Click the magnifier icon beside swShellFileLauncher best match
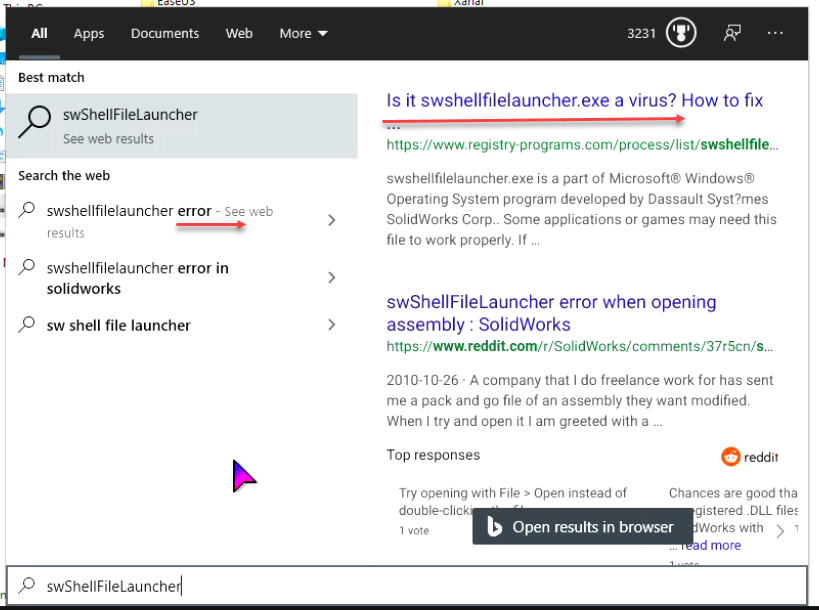Viewport: 819px width, 610px height. [x=34, y=122]
